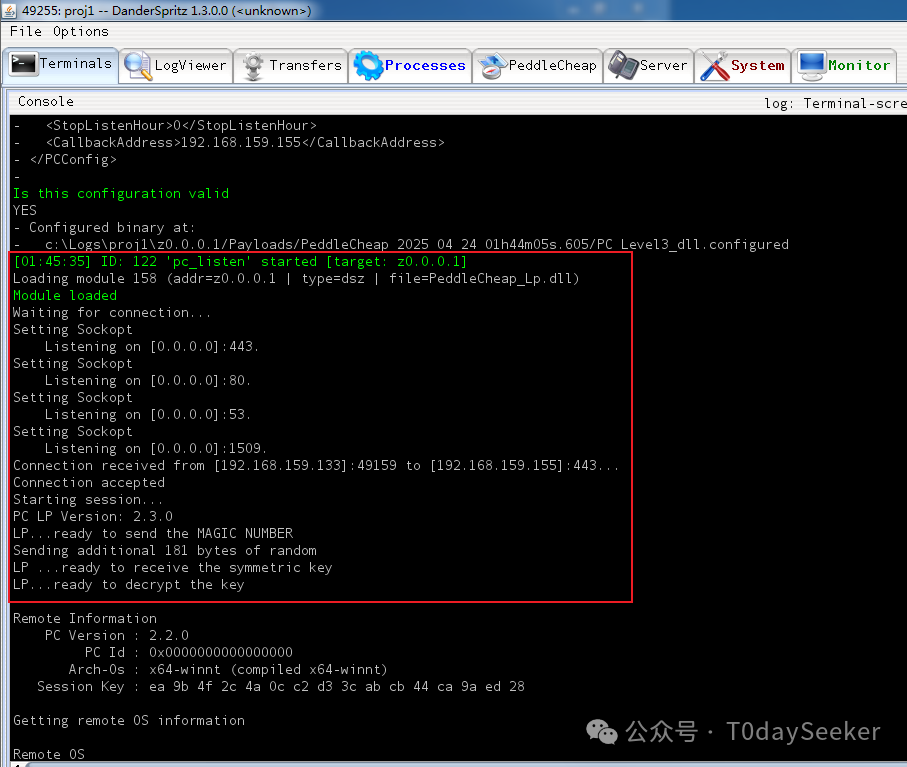
Task: Click 'Listening on [0.0.0.0]:80.' line
Action: pos(148,381)
